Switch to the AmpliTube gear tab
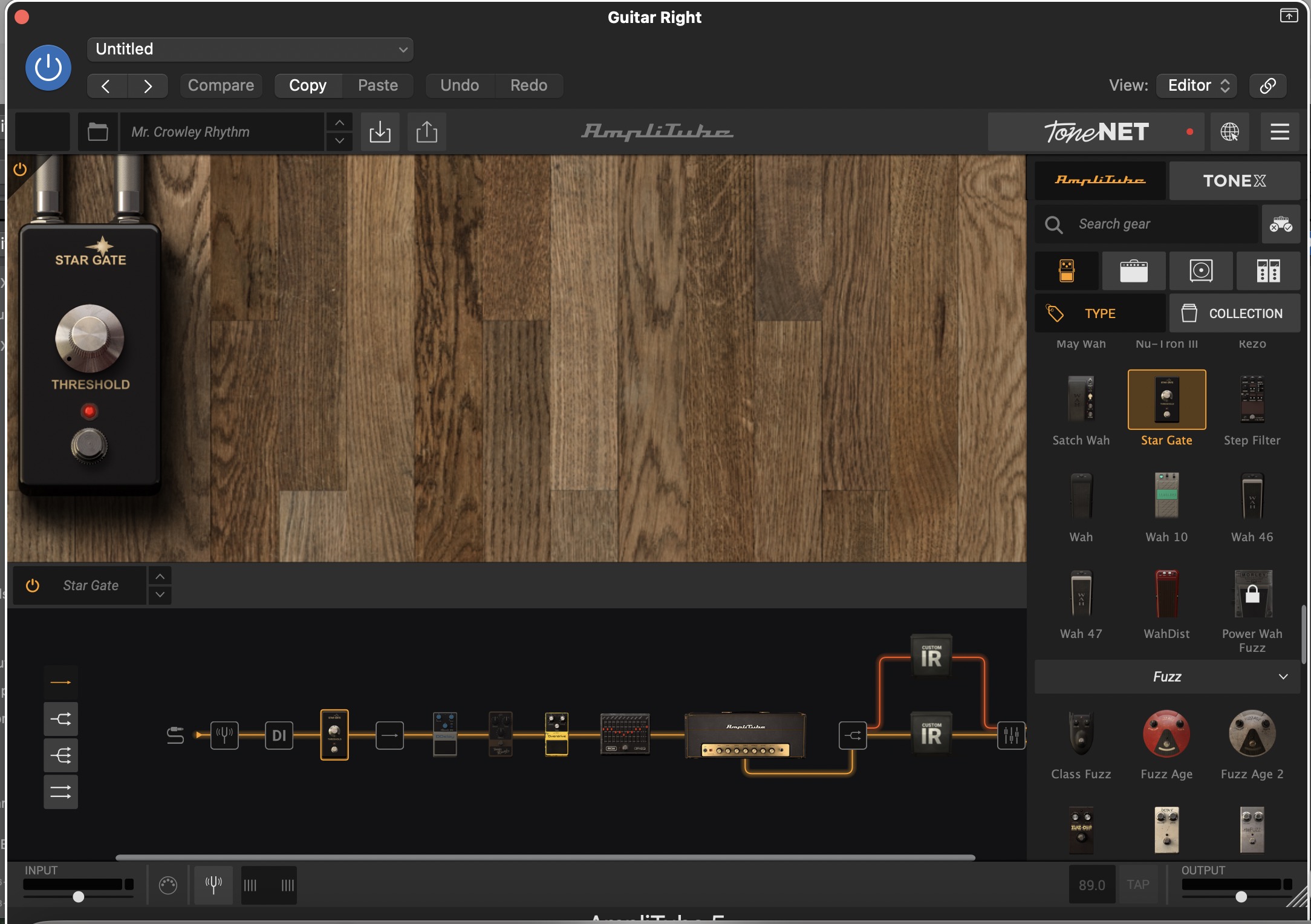 click(x=1100, y=180)
